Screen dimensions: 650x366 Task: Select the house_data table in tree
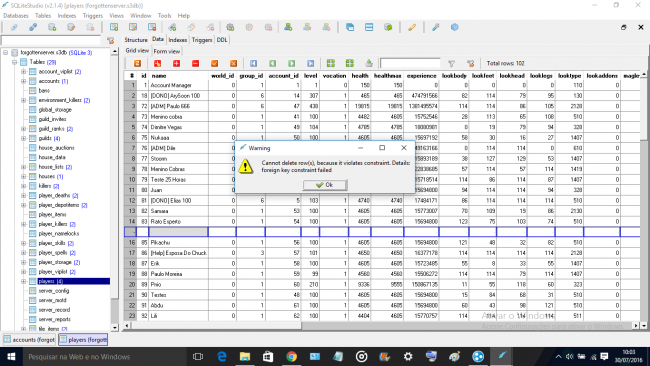tap(52, 158)
